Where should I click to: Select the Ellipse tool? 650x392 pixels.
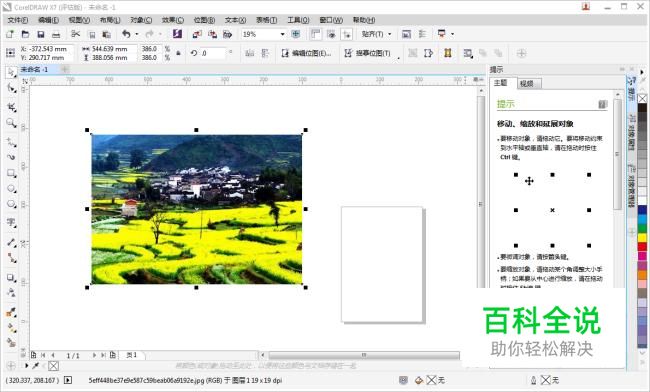tap(11, 189)
